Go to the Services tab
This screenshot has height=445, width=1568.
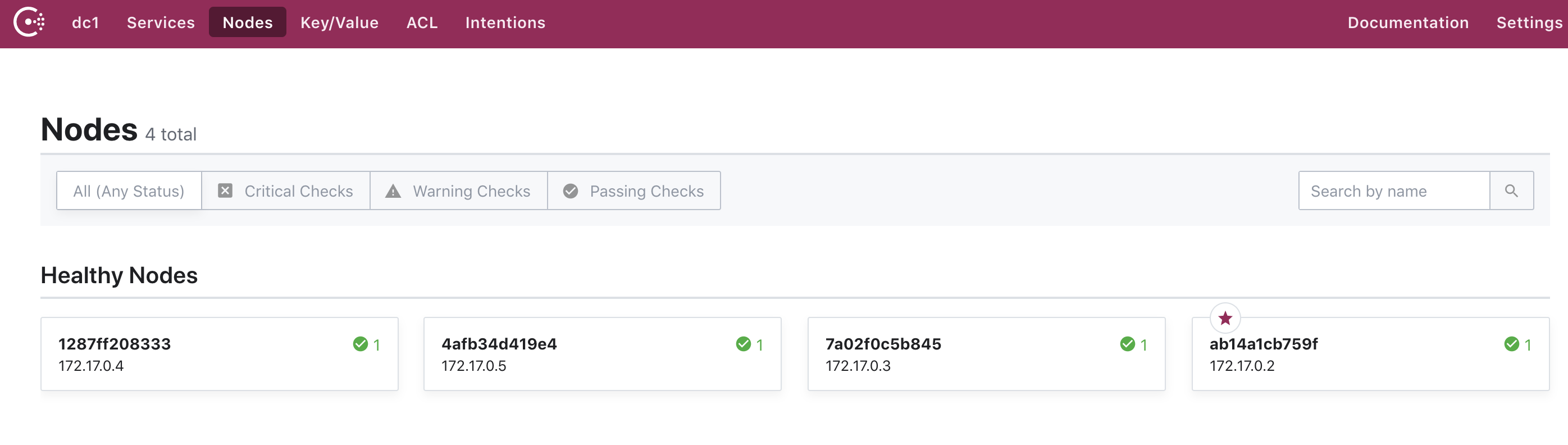161,22
